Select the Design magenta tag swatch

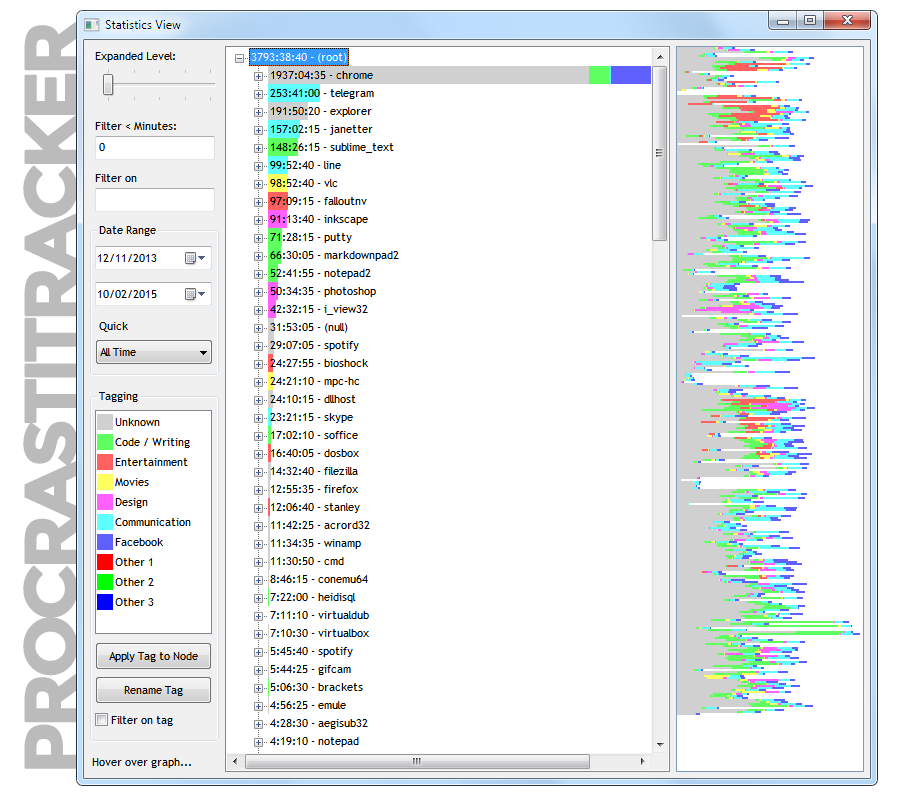point(105,503)
